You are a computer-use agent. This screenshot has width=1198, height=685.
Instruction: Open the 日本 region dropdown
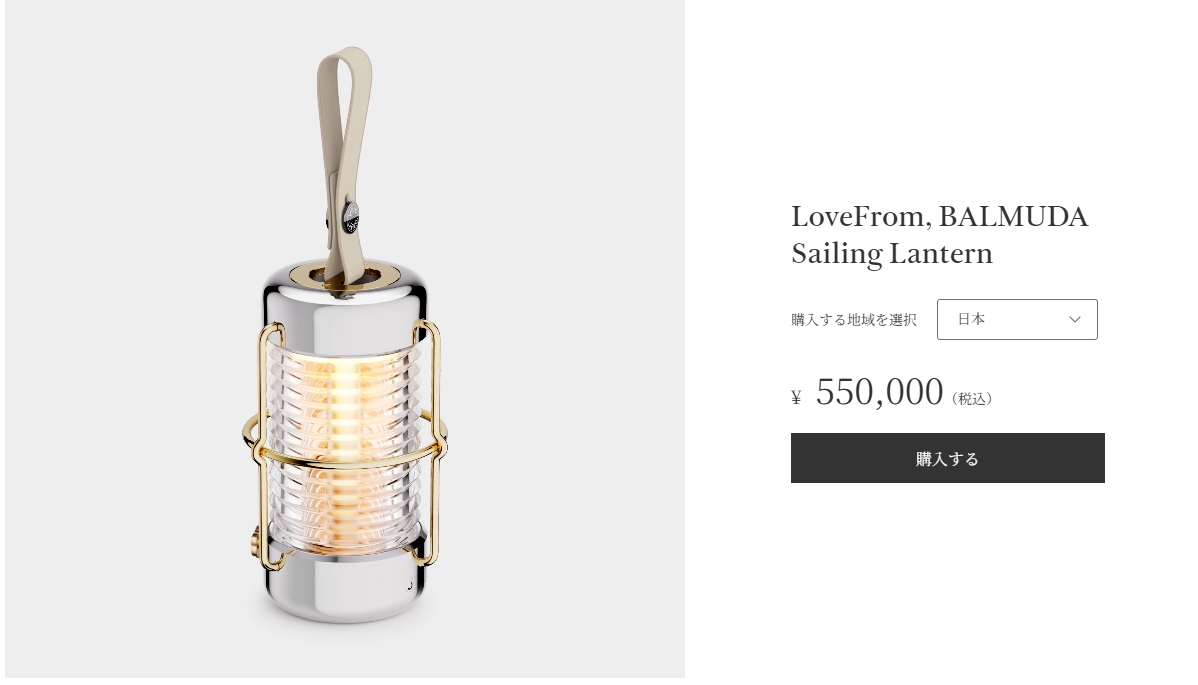1017,319
